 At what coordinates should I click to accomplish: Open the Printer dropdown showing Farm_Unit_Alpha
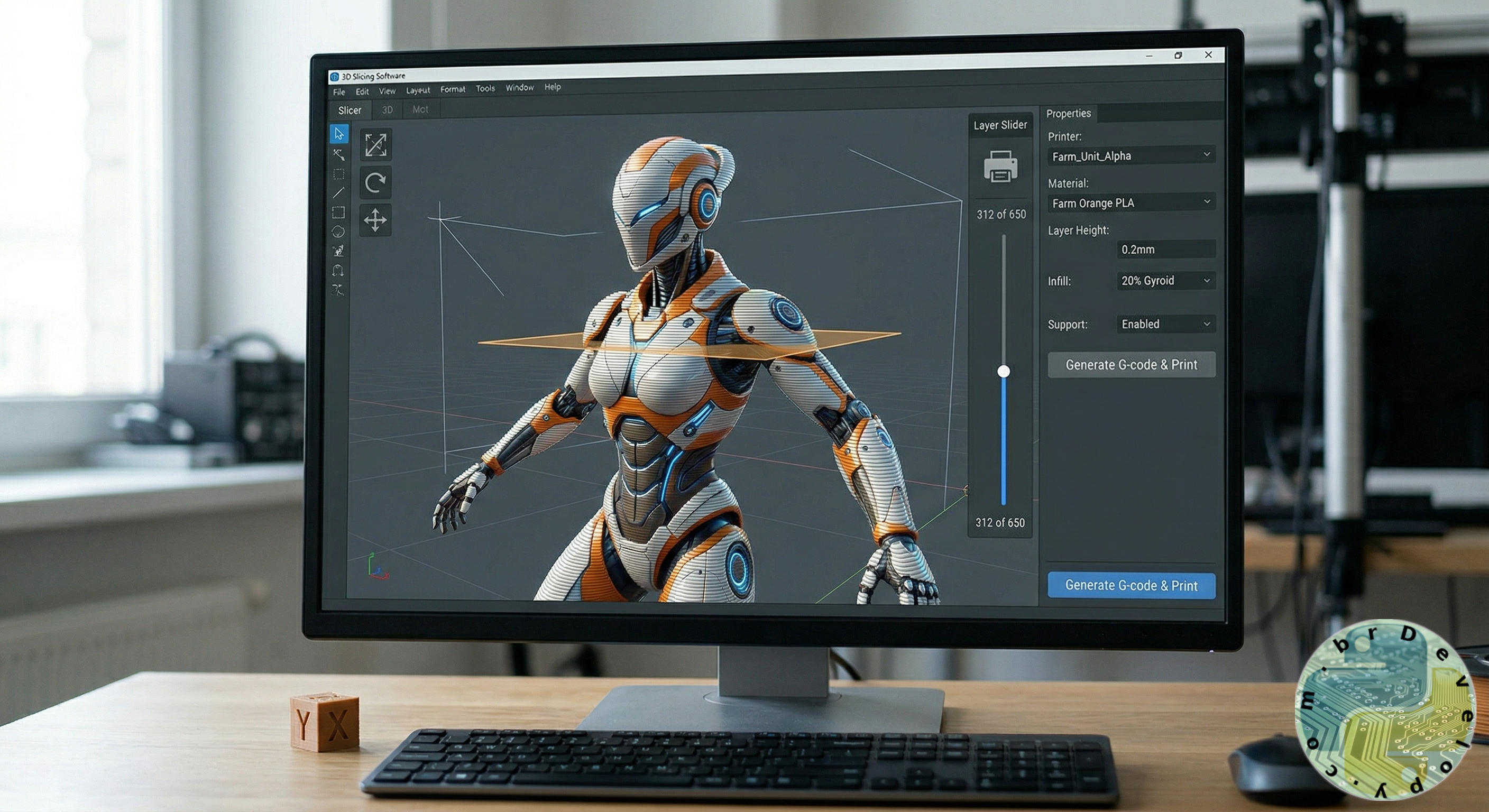click(1130, 155)
